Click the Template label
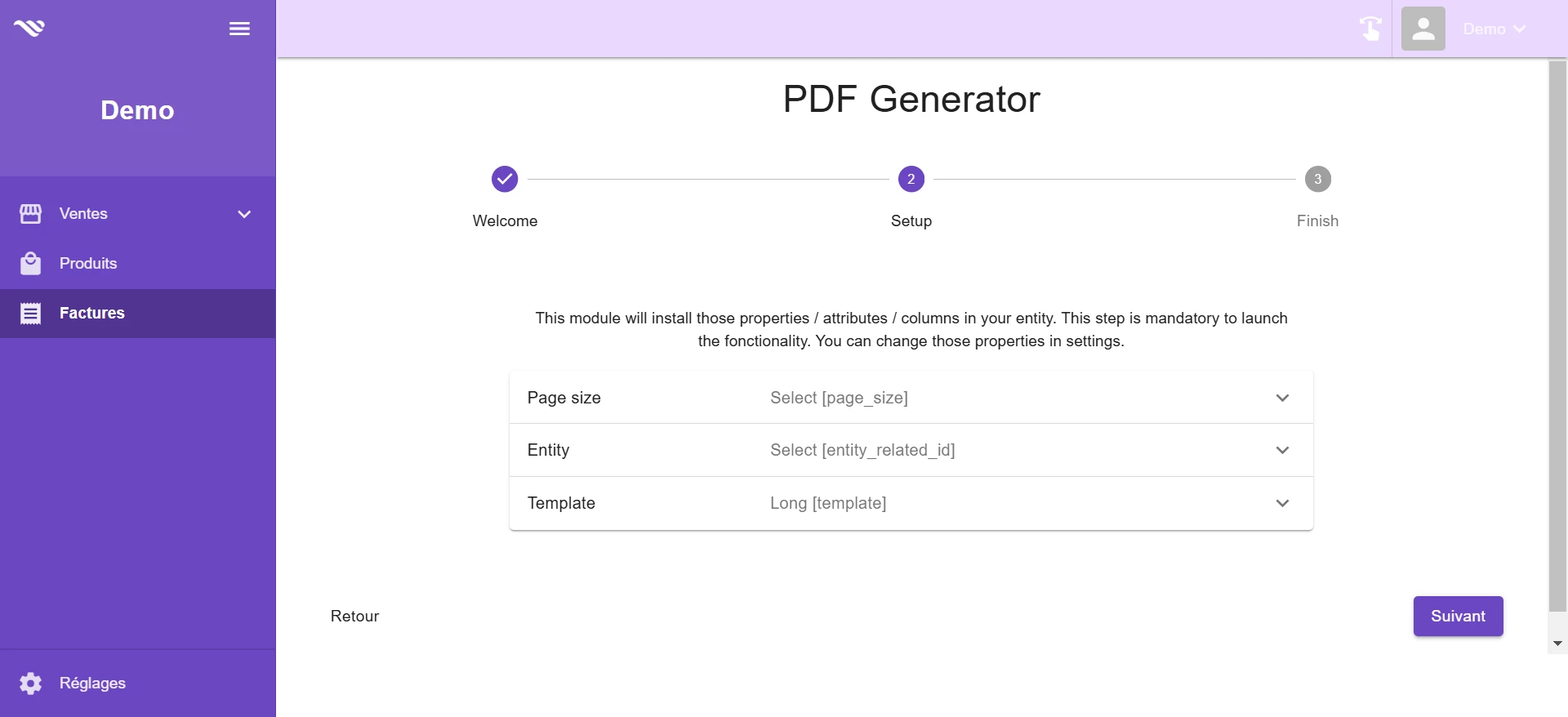The width and height of the screenshot is (1568, 717). [561, 503]
